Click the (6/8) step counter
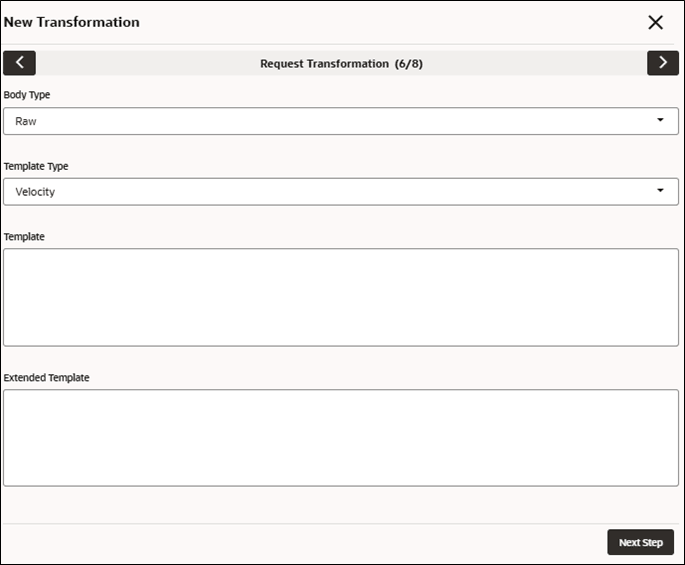Image resolution: width=685 pixels, height=565 pixels. (408, 64)
